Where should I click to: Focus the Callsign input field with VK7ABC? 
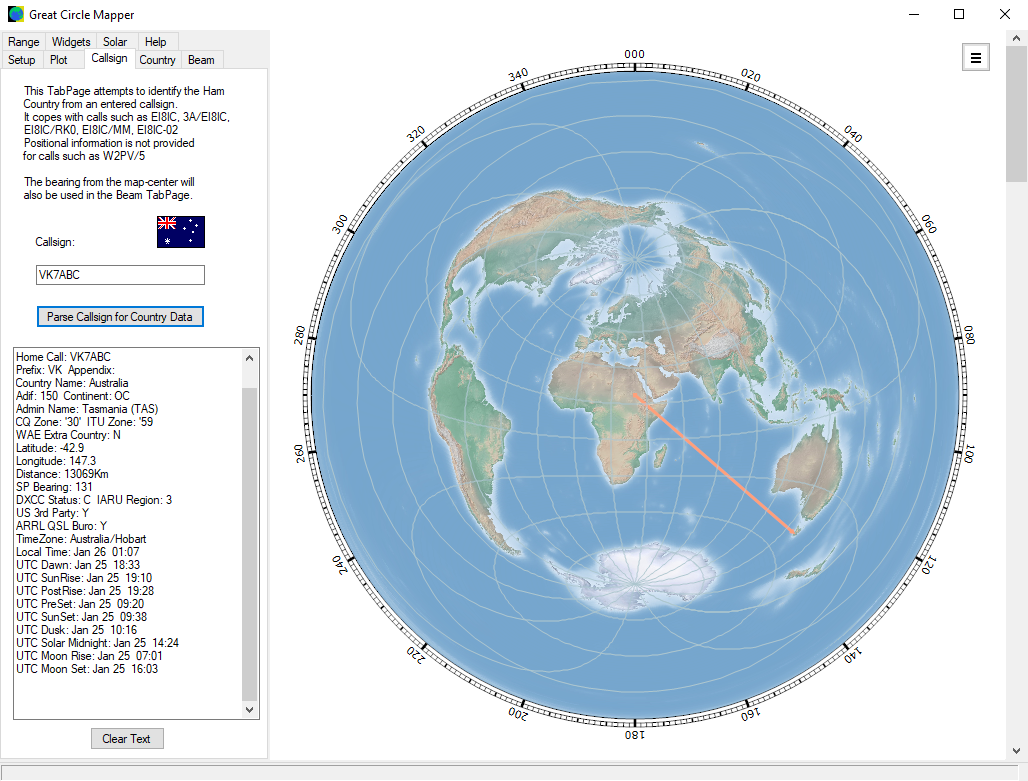pyautogui.click(x=120, y=275)
